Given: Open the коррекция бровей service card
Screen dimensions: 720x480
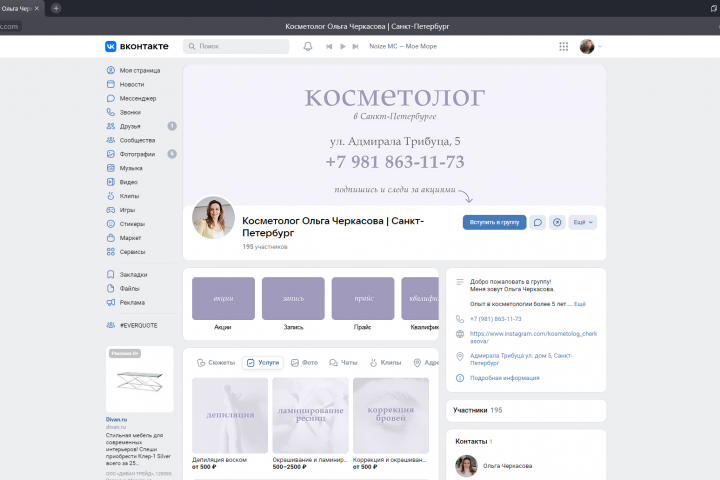Looking at the screenshot, I should point(391,416).
